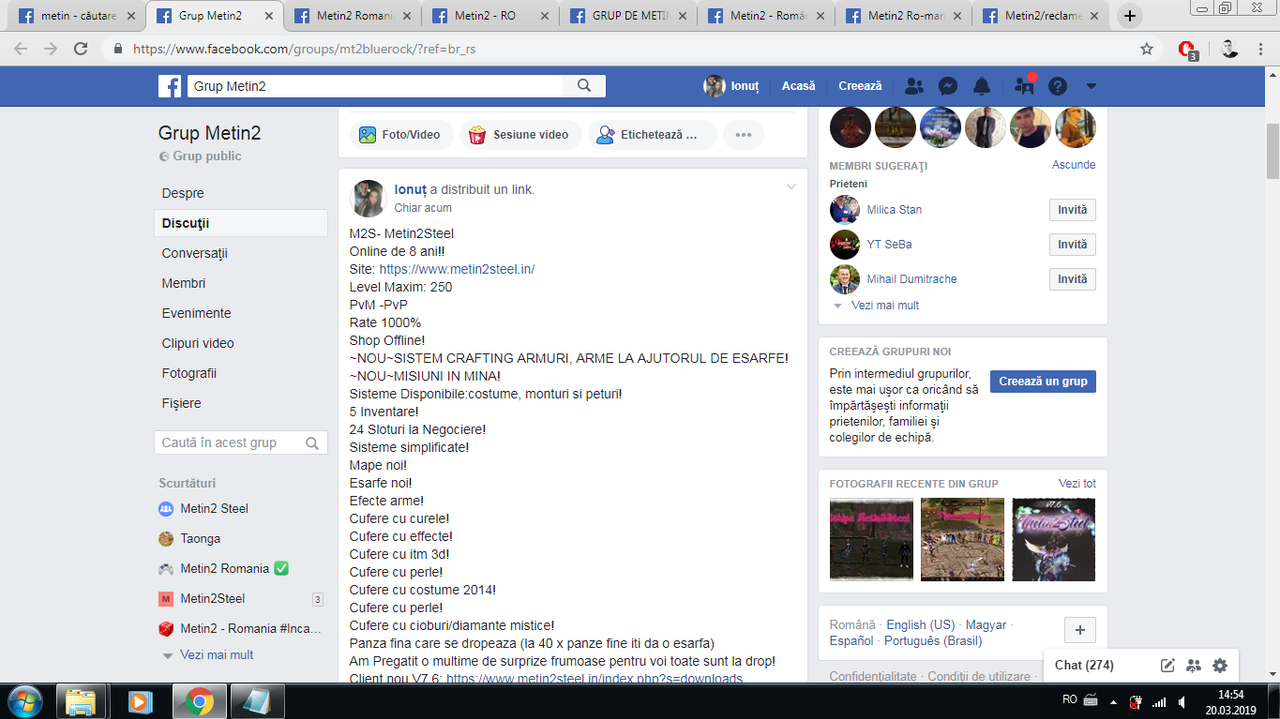Open the metin2steel.in site link in post
Viewport: 1280px width, 719px height.
pos(457,269)
